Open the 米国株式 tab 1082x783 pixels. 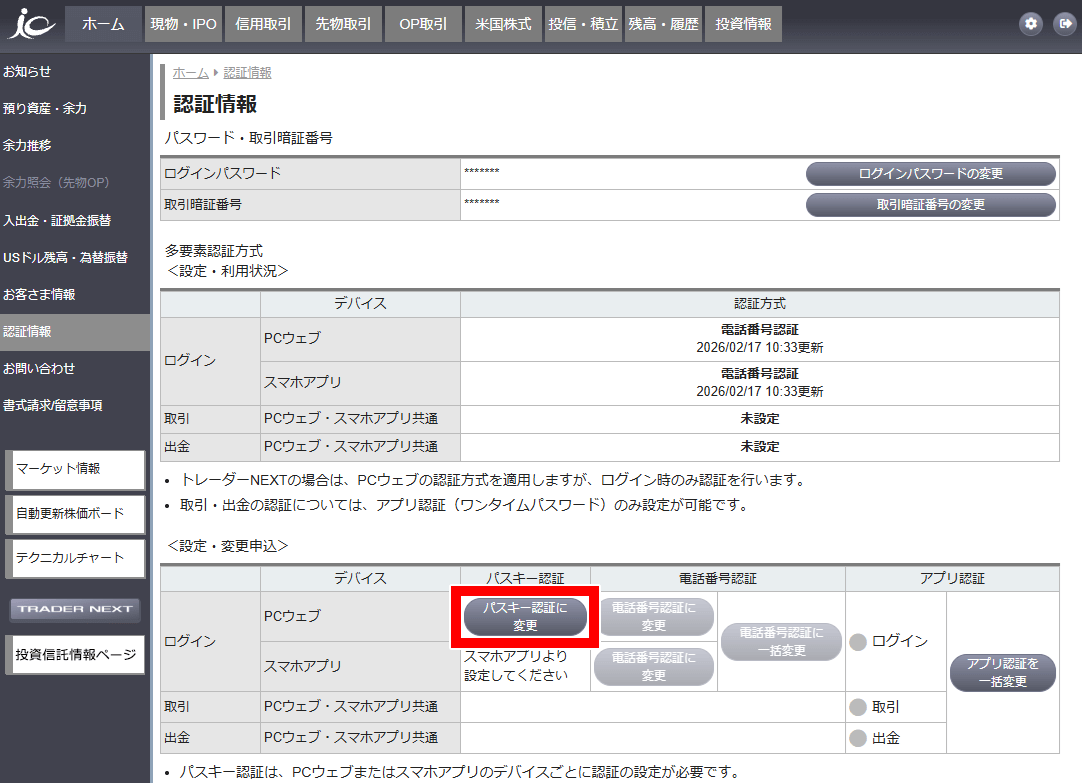click(x=503, y=23)
